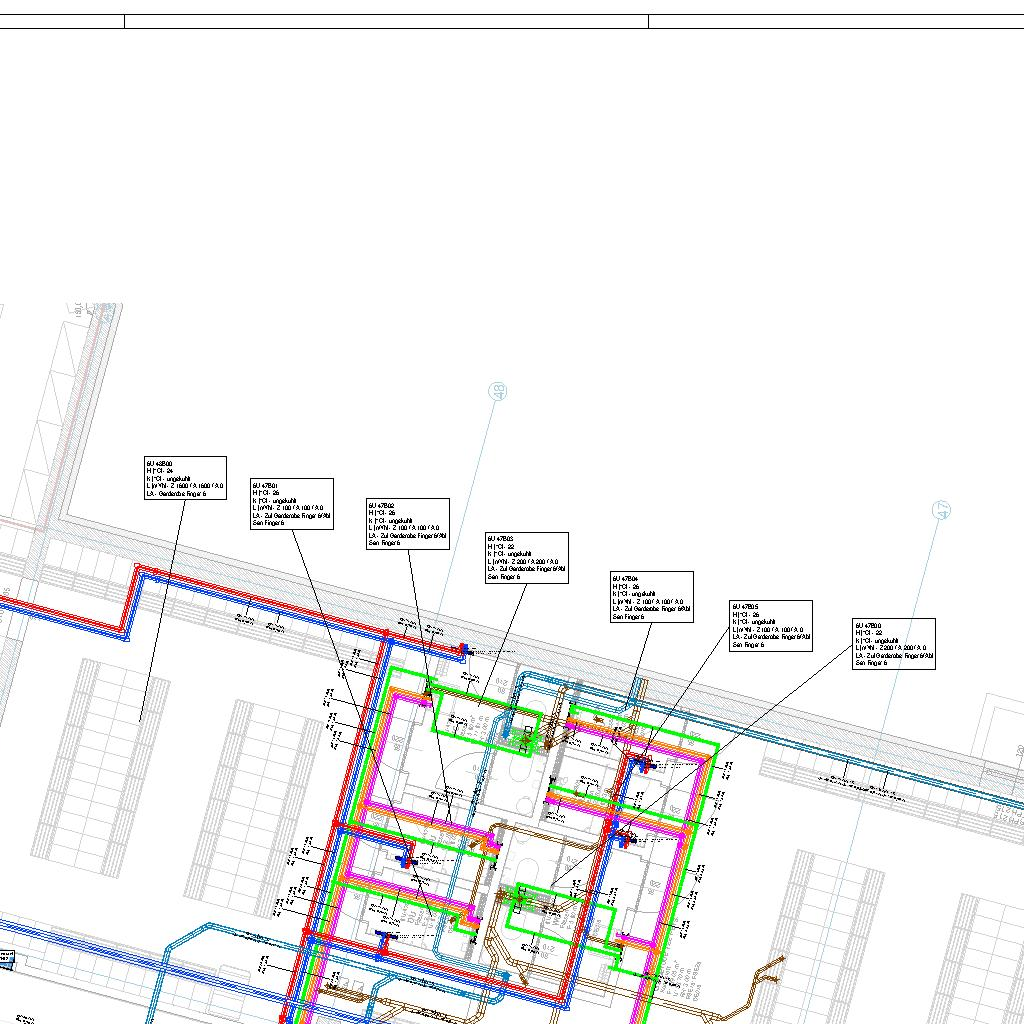Click room label box 6U 43B00
Viewport: 1024px width, 1024px height.
click(x=185, y=478)
